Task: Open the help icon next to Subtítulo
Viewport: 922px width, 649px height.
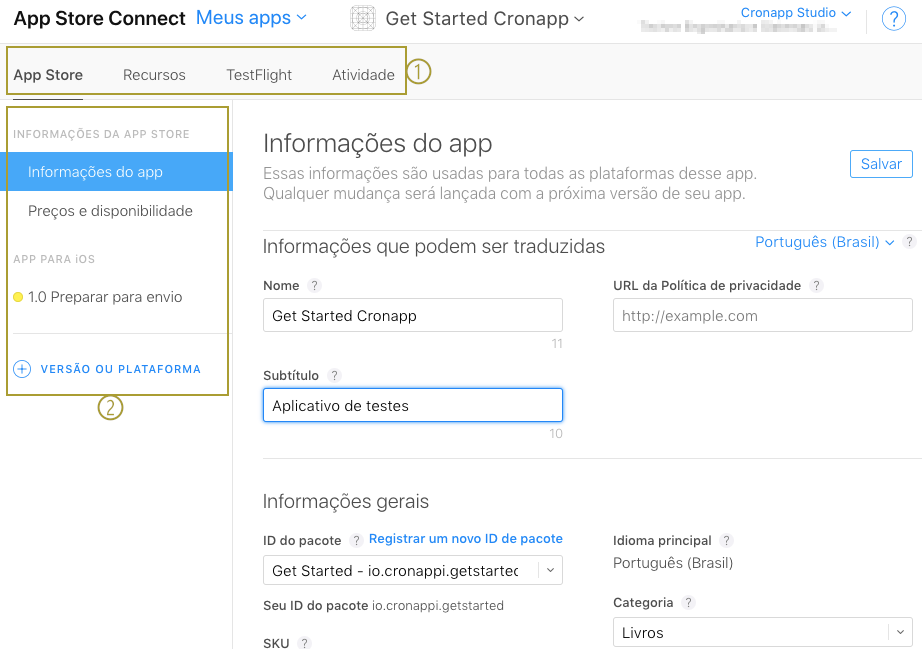Action: [335, 376]
